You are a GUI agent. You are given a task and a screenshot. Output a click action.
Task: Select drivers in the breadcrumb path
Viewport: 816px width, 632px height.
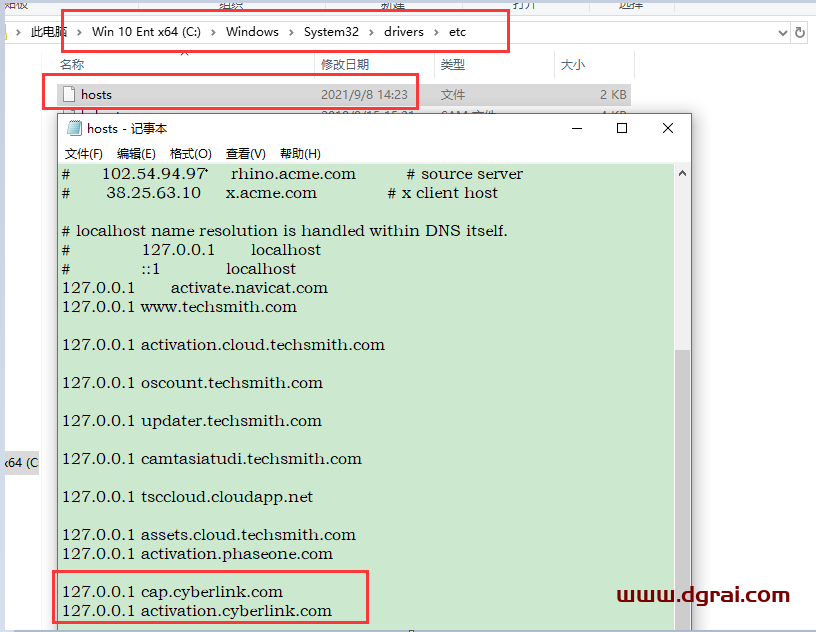point(404,32)
